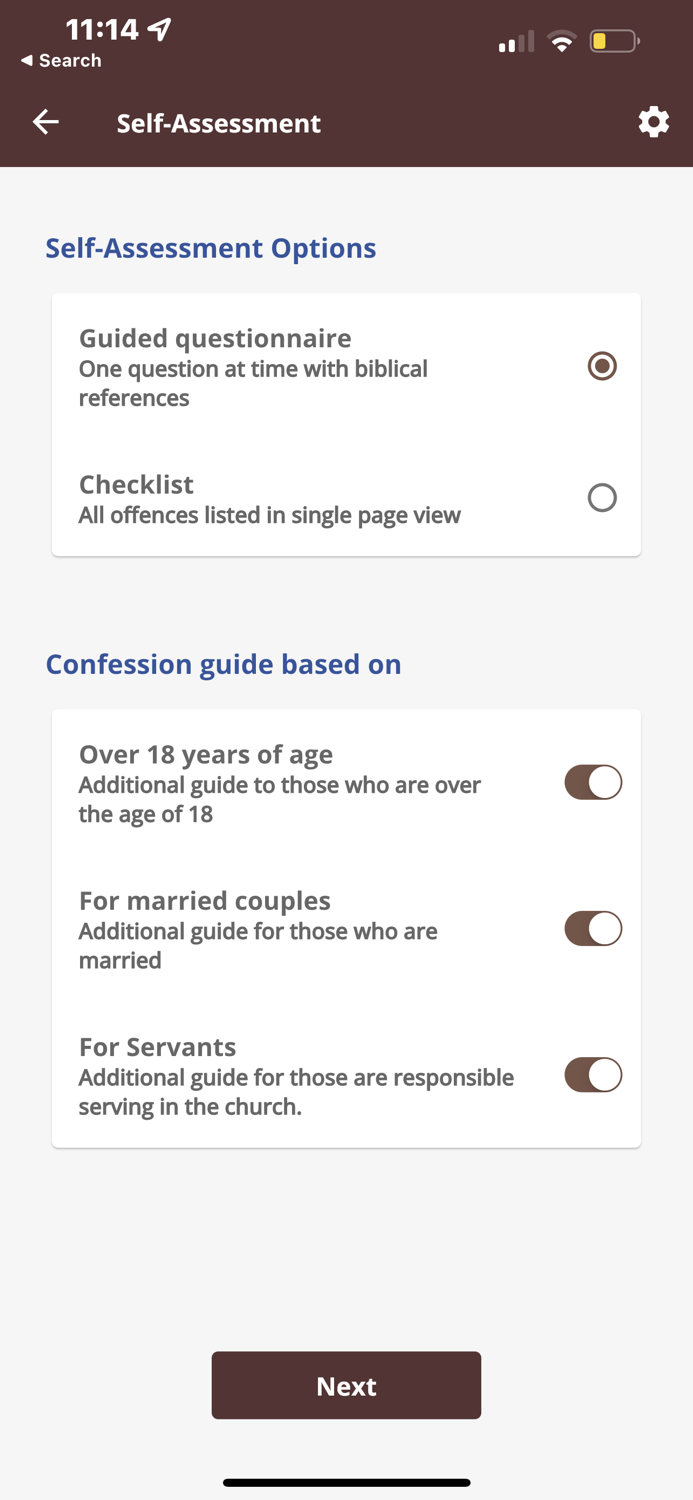693x1500 pixels.
Task: Tap the back arrow to leave Self-Assessment
Action: pos(45,122)
